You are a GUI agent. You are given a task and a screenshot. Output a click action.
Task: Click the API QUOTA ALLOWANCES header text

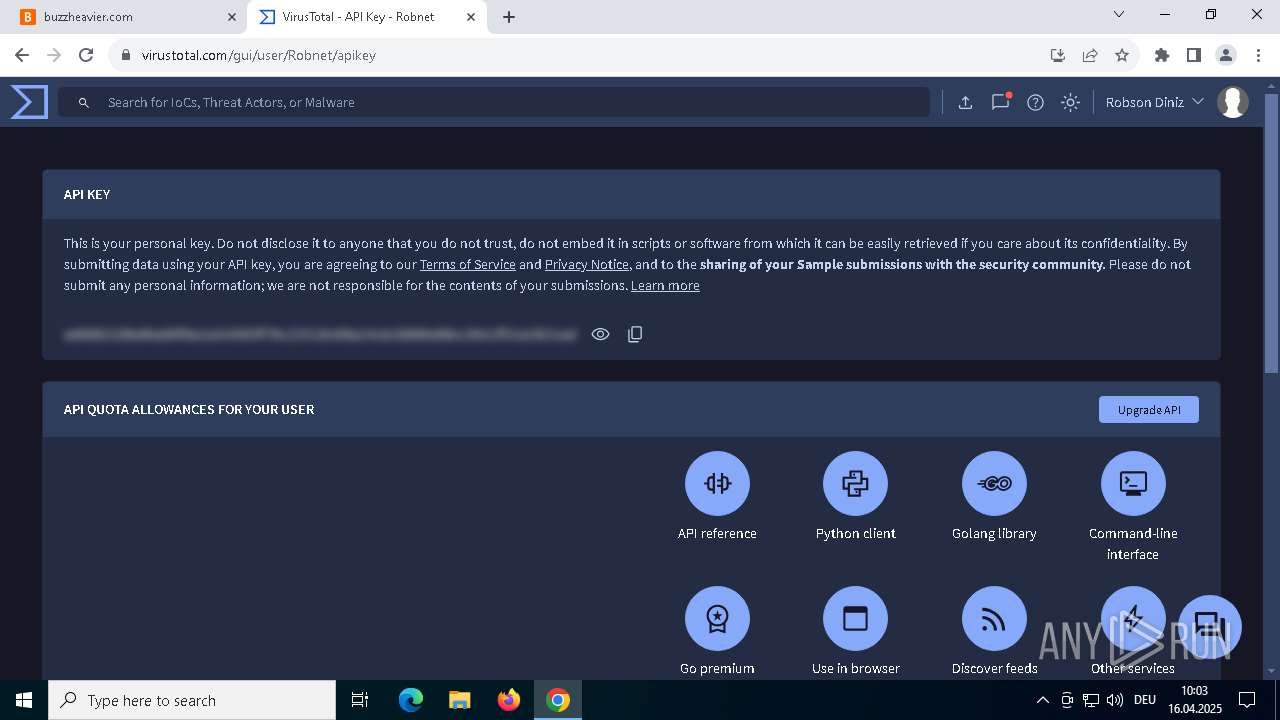coord(189,409)
